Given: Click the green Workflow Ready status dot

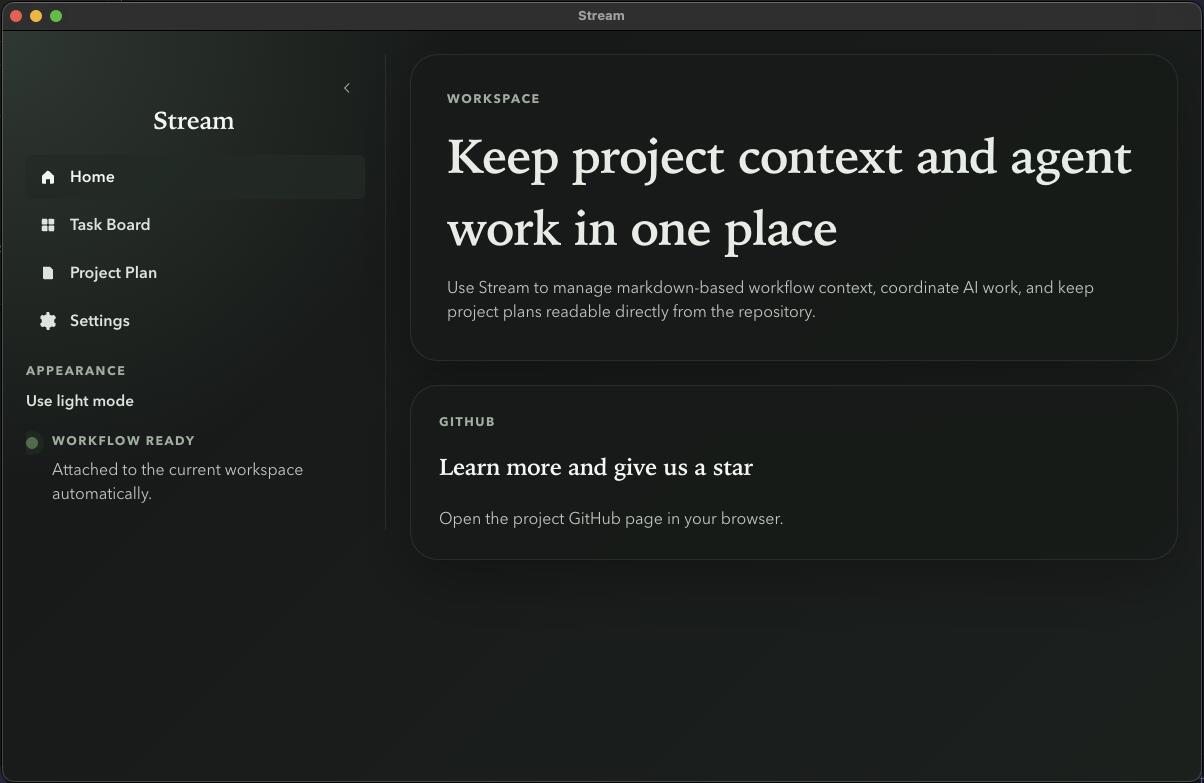Looking at the screenshot, I should coord(32,442).
